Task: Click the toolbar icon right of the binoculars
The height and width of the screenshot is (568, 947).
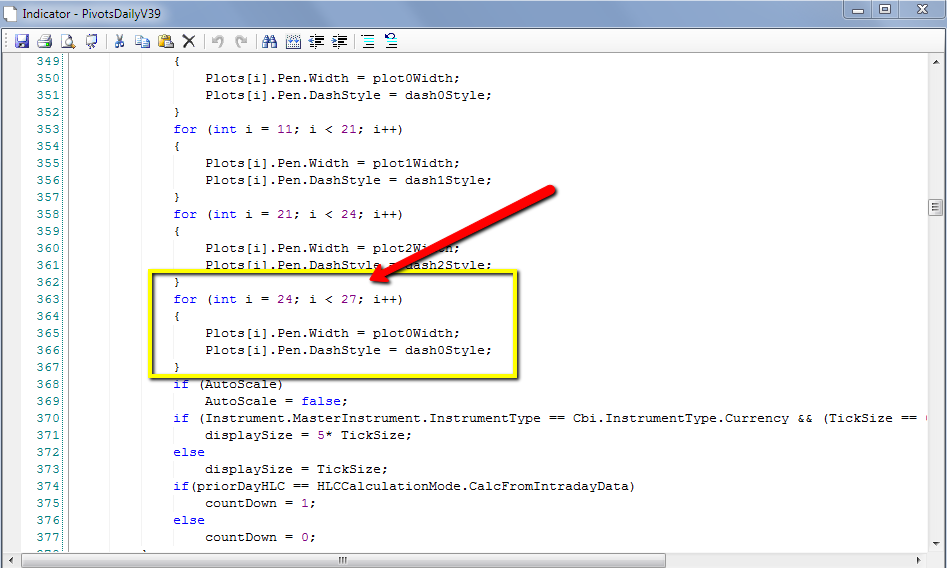Action: point(293,41)
